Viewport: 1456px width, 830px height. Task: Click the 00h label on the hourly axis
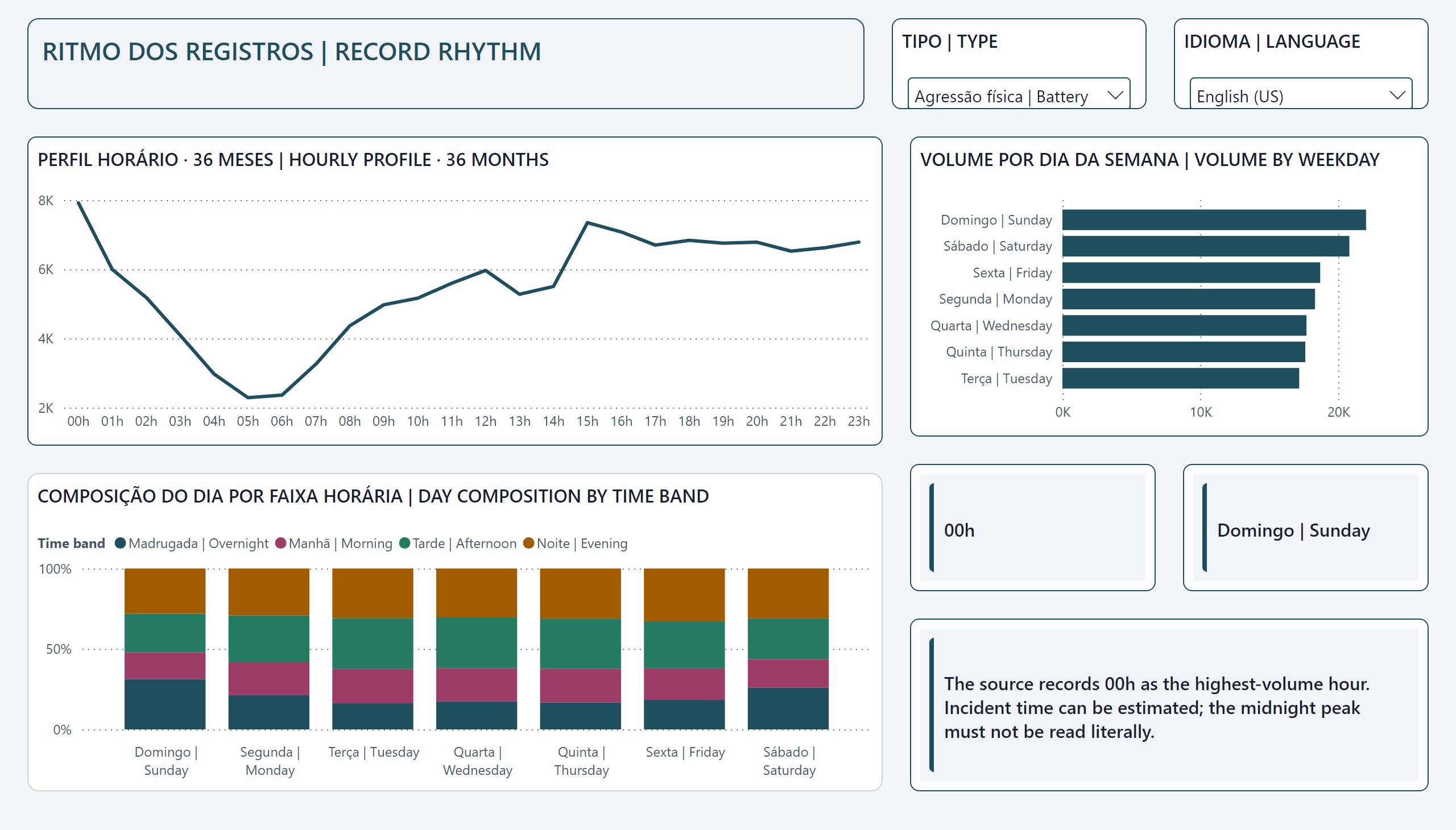pos(78,421)
